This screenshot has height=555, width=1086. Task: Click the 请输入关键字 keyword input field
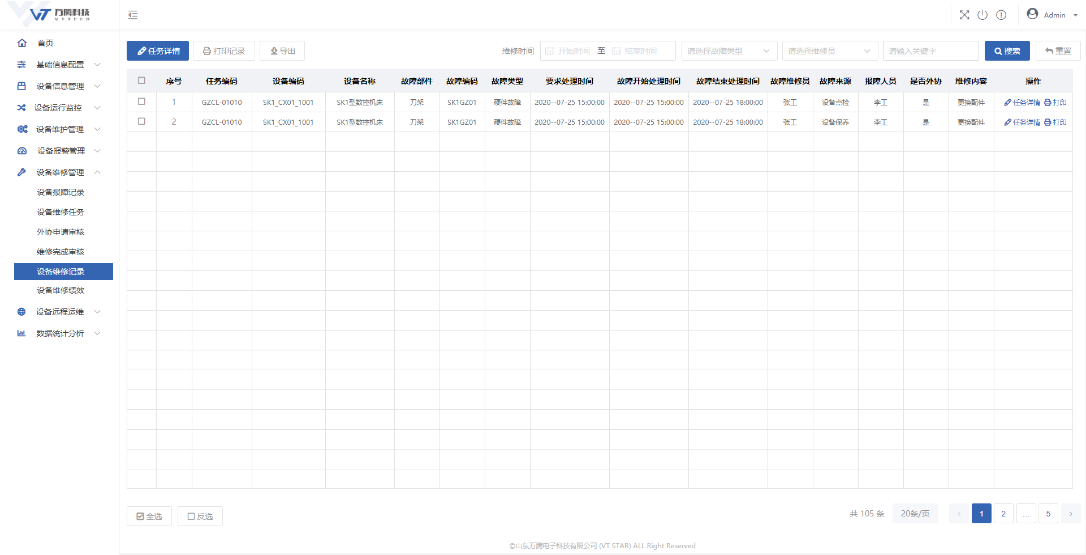pos(930,51)
